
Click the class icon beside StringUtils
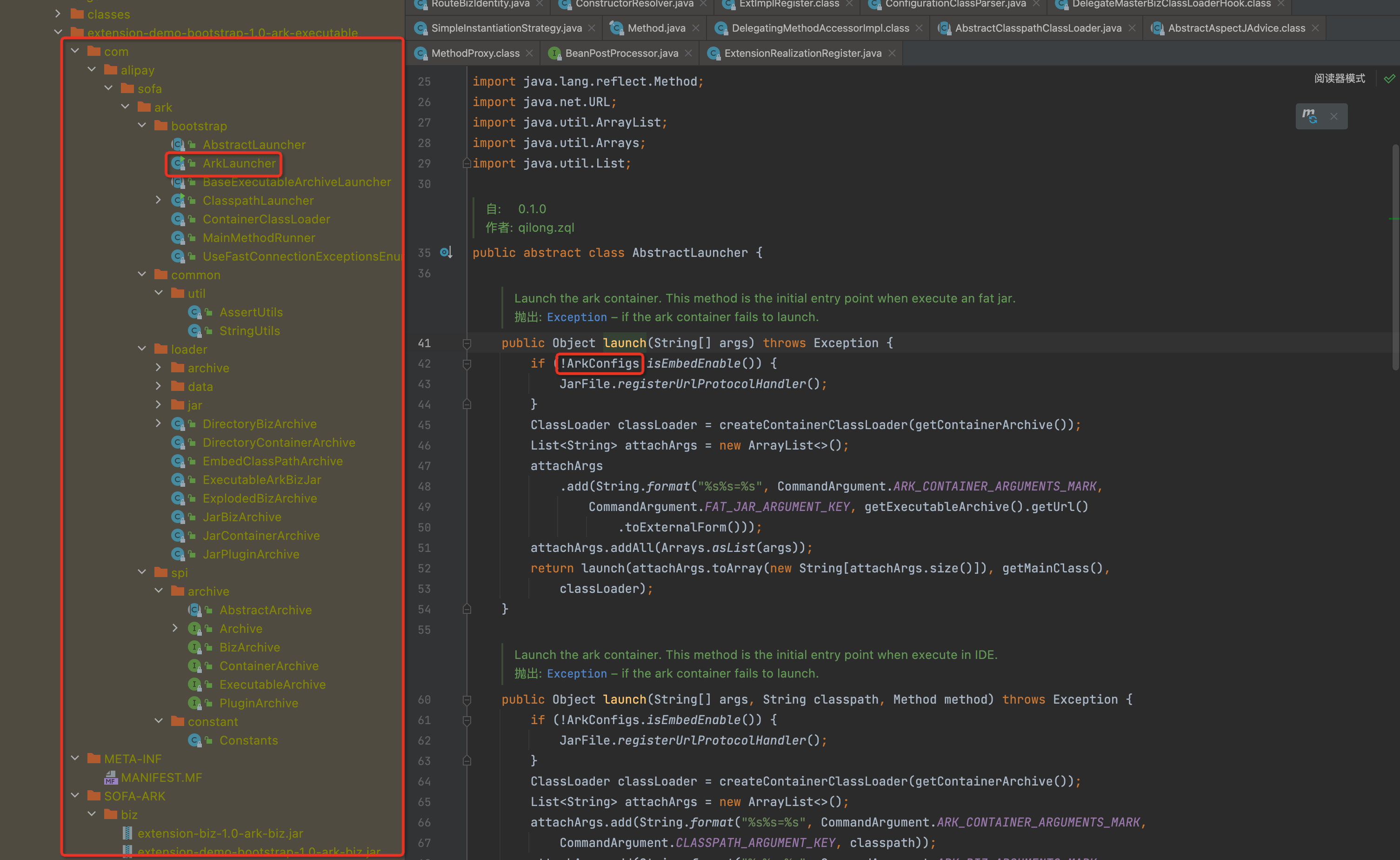(195, 330)
